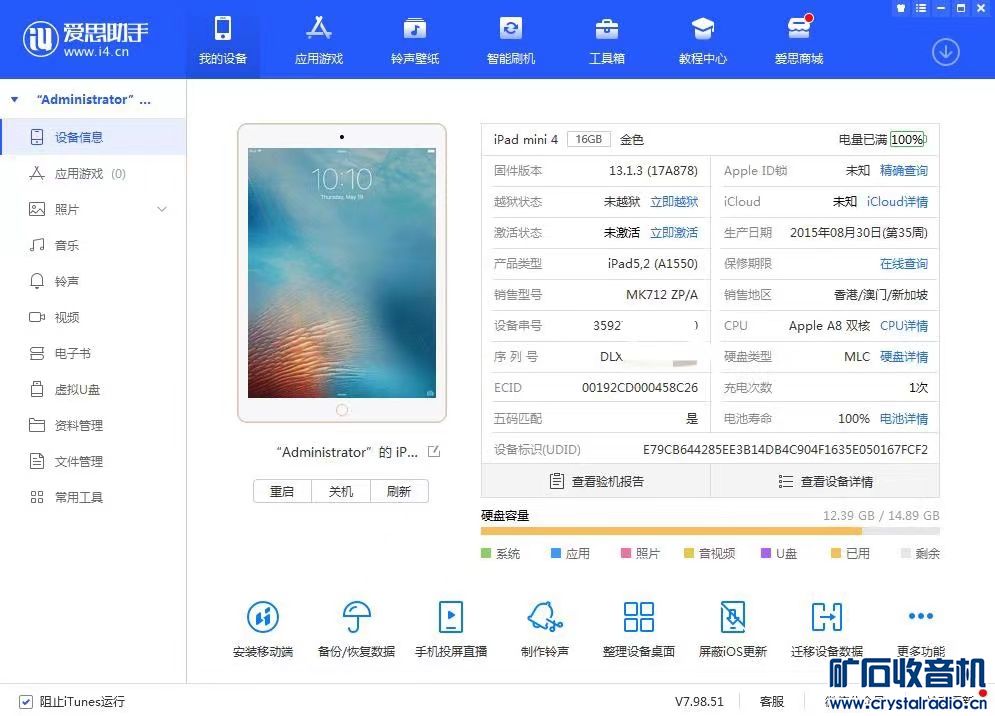
Task: Click the 刷新 button
Action: point(399,491)
